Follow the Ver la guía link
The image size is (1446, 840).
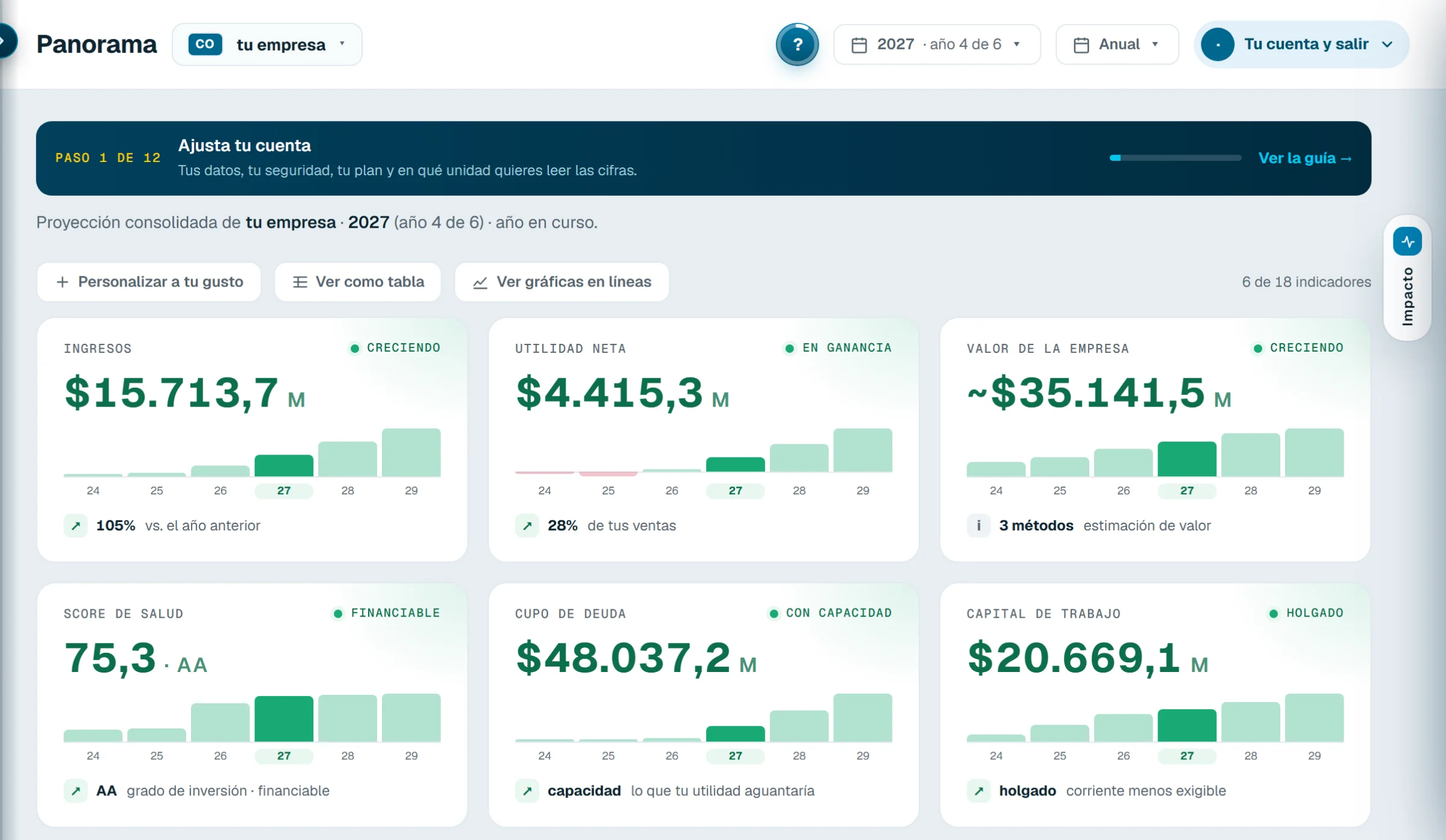coord(1305,158)
